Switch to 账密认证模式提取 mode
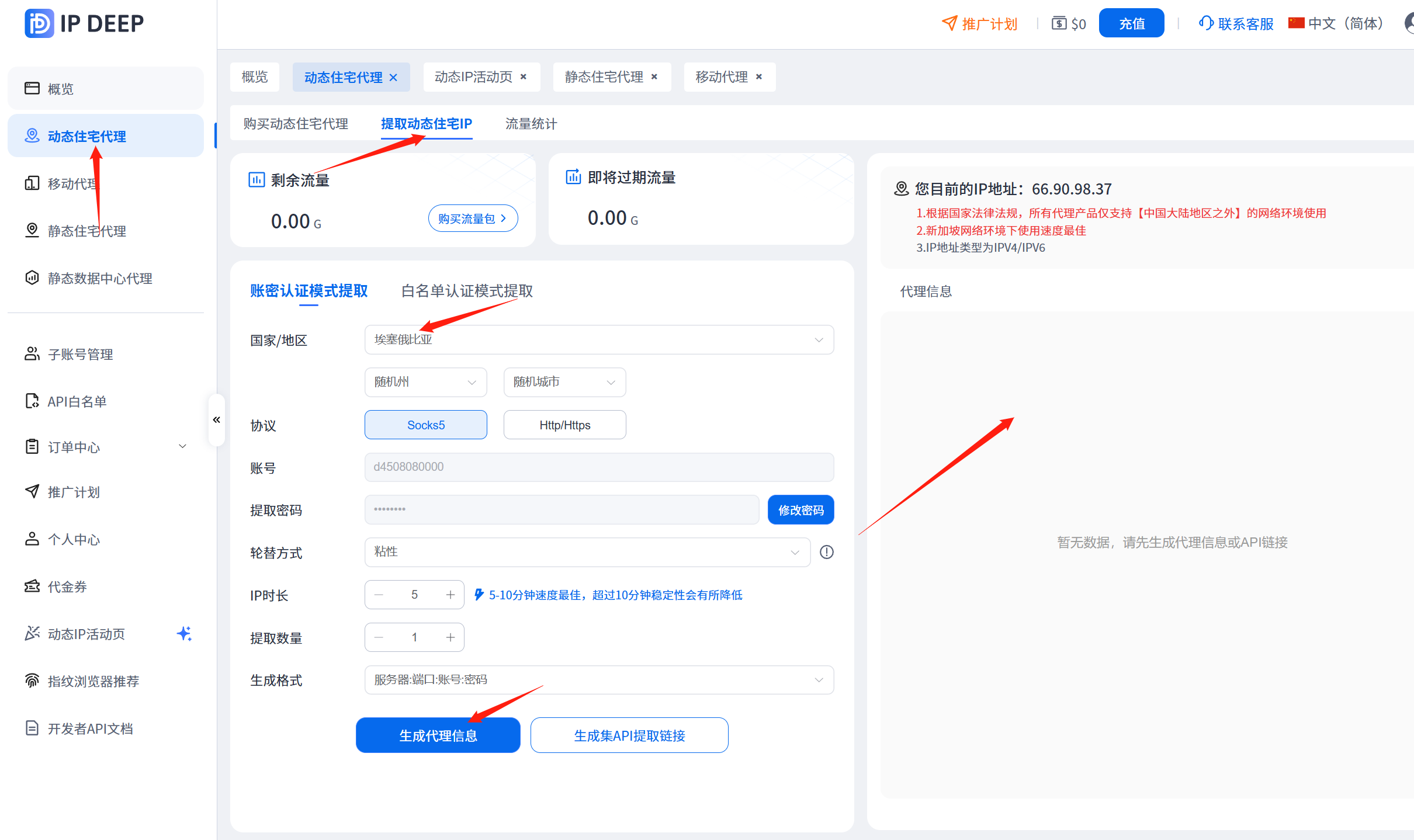1414x840 pixels. pos(309,290)
